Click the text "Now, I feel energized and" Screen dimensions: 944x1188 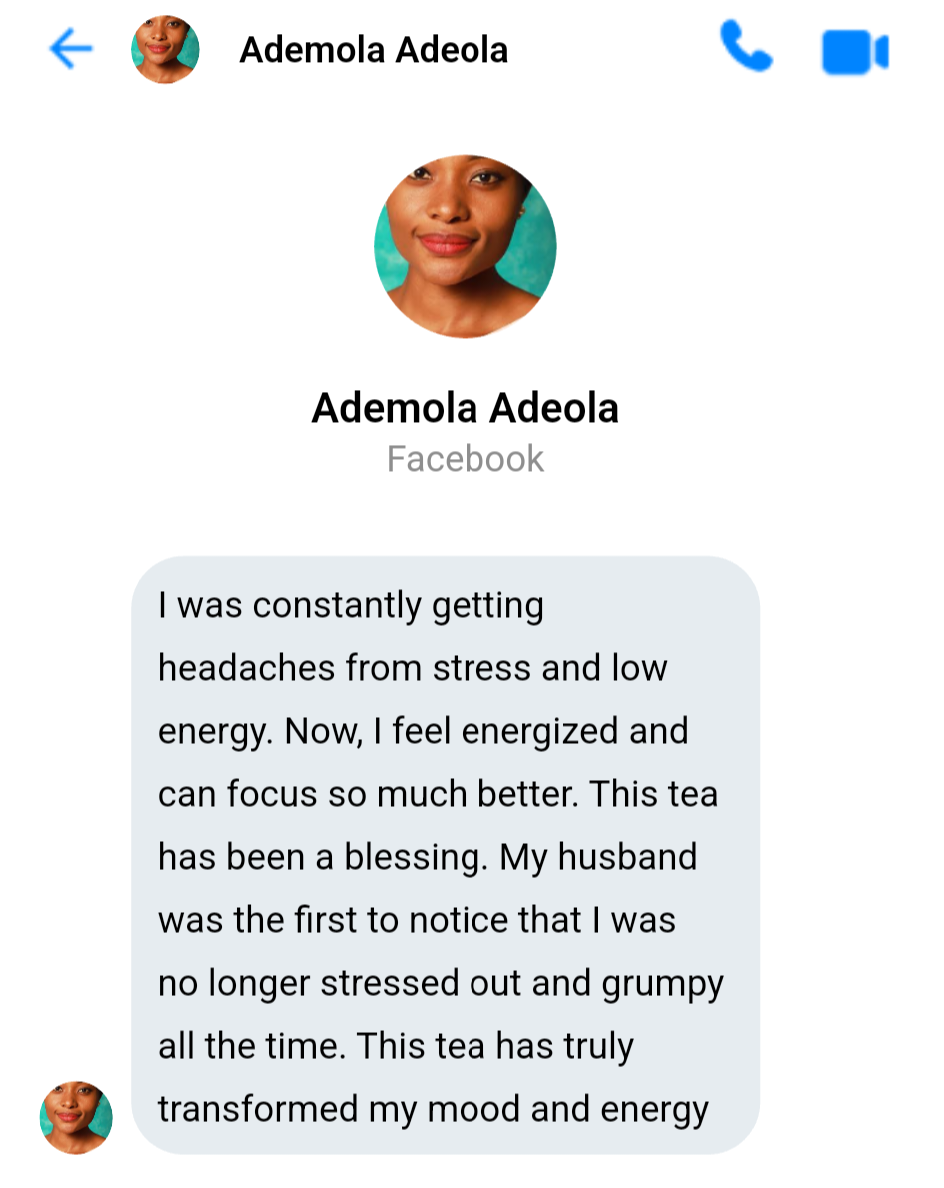tap(486, 731)
